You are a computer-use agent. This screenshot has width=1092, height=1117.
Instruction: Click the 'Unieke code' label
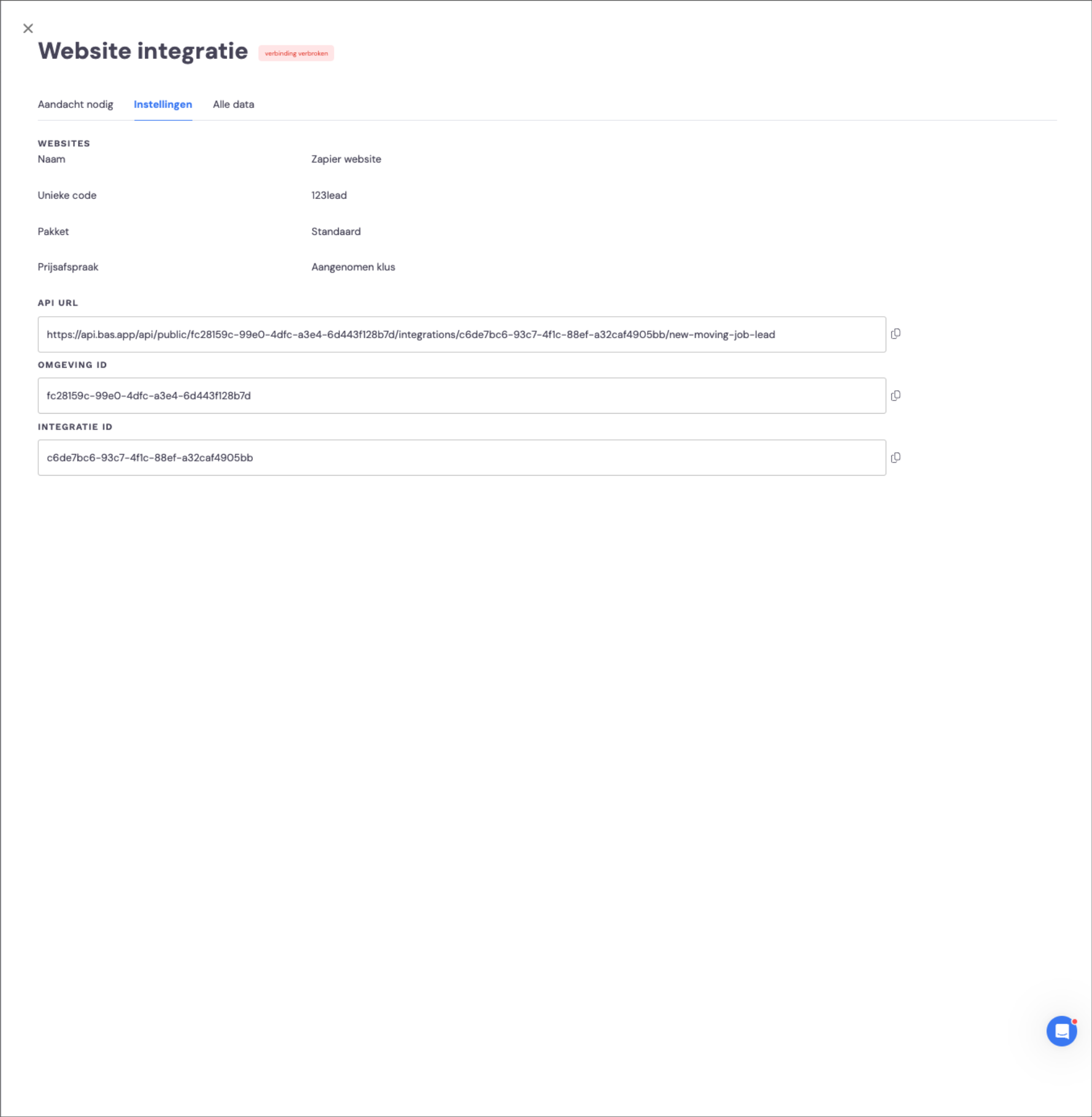(x=67, y=195)
